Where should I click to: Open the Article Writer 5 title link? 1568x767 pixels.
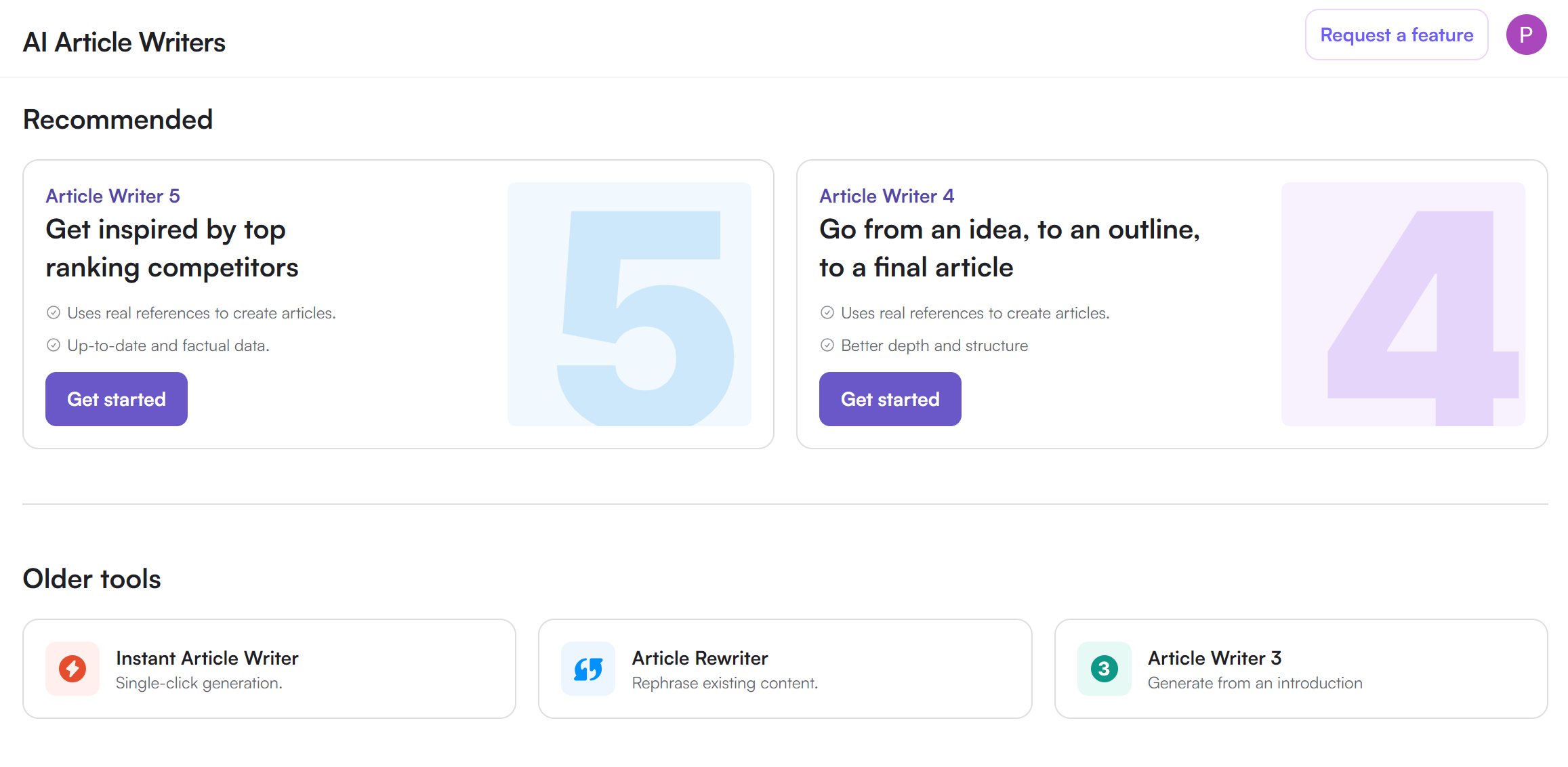[x=113, y=196]
